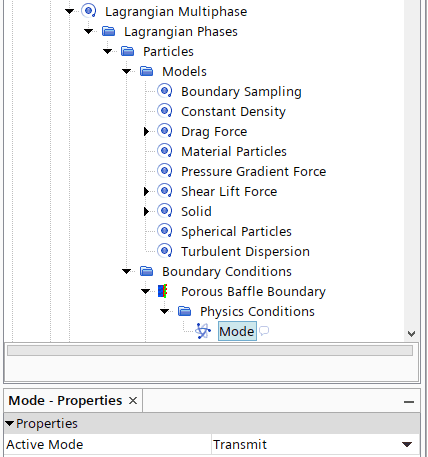
Task: Select the Mode tree item
Action: [x=237, y=331]
